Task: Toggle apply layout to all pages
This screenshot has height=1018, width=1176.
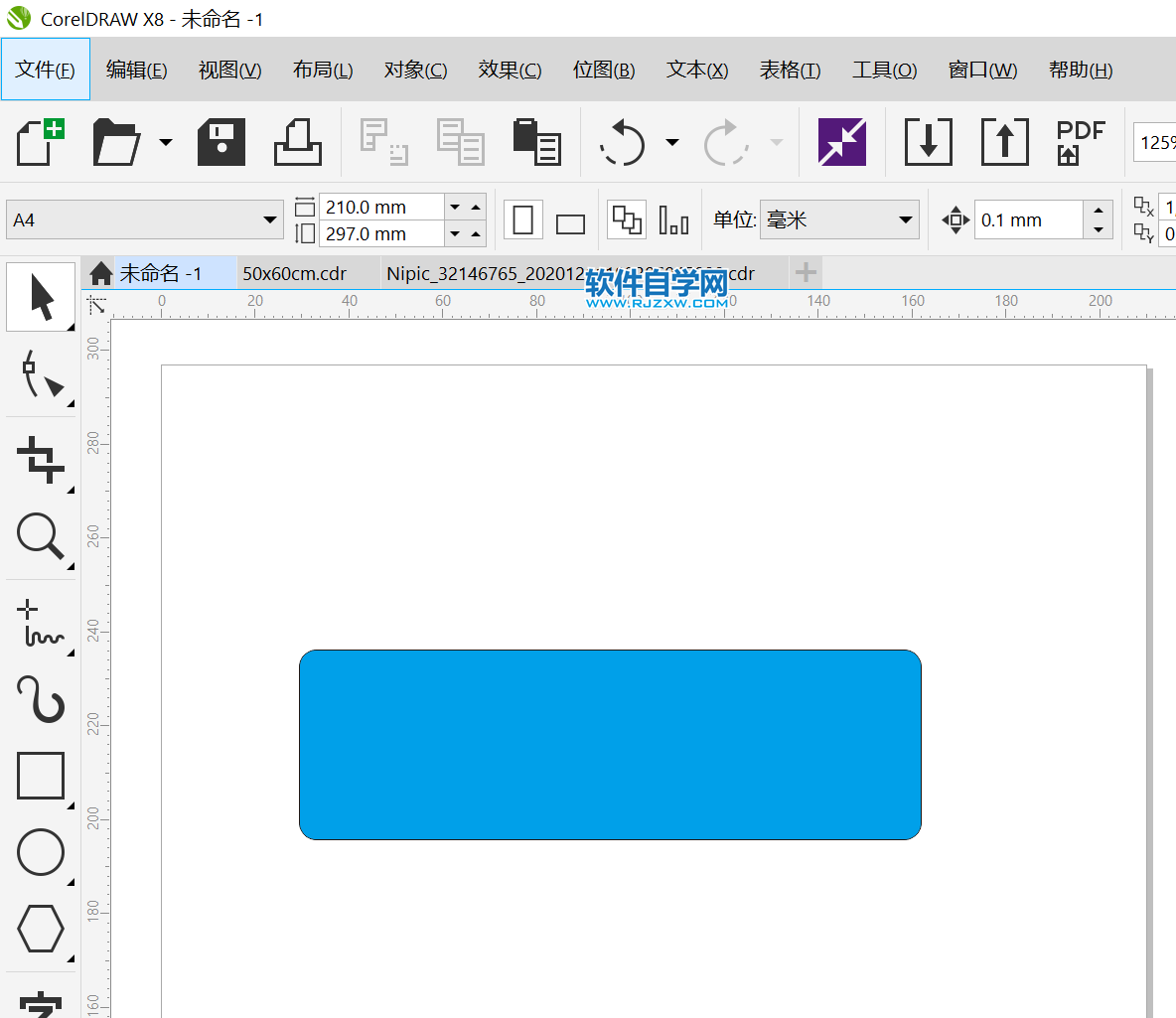Action: tap(627, 219)
